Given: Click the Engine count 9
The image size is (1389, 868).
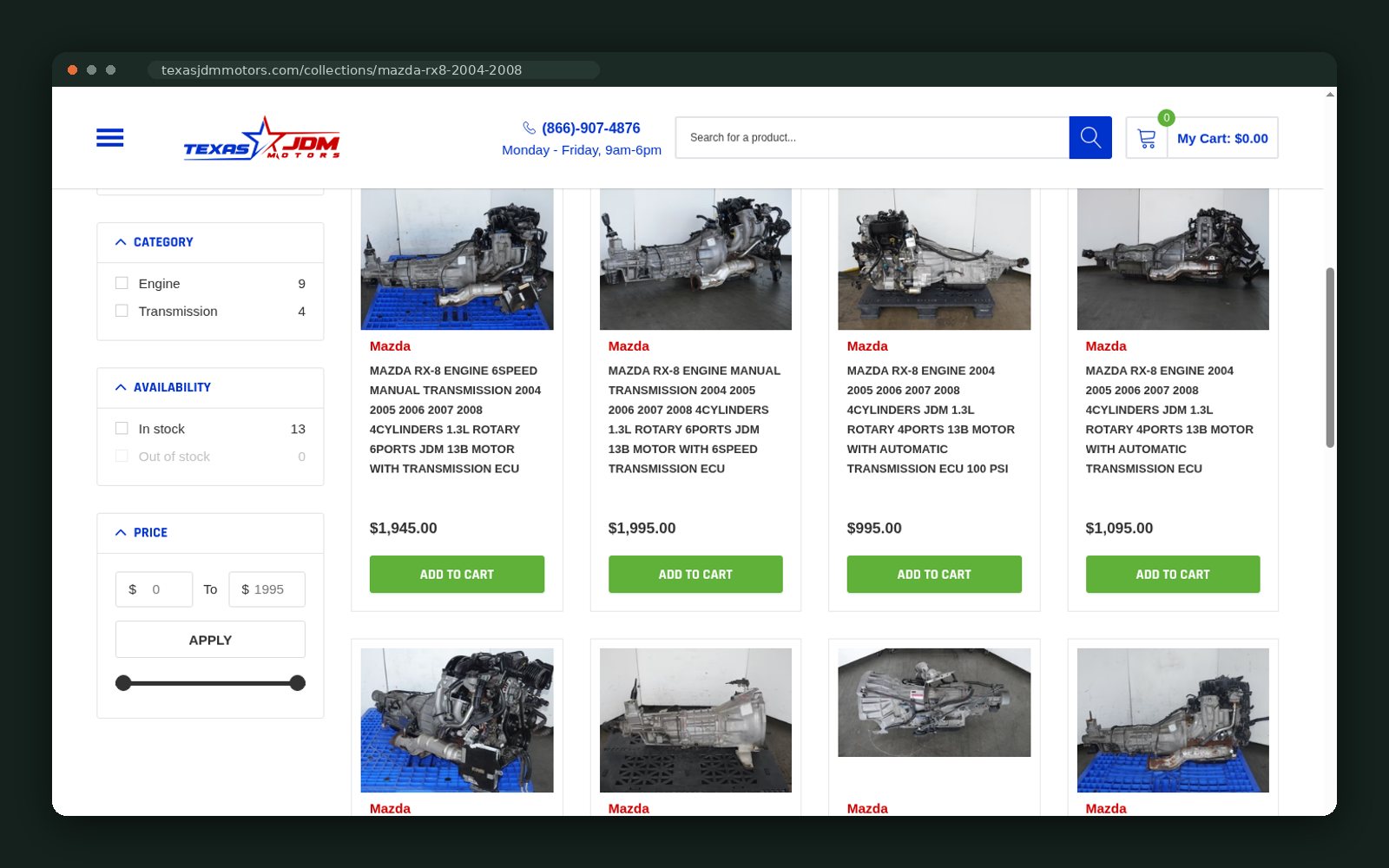Looking at the screenshot, I should tap(301, 283).
